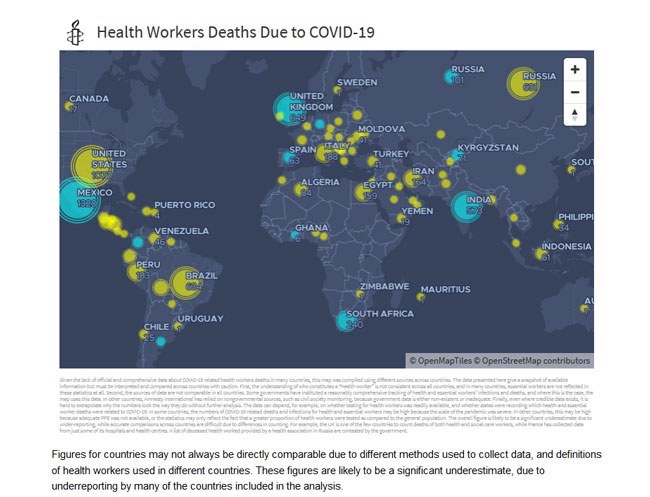650x497 pixels.
Task: Select the India cyan circle marker
Action: (x=465, y=206)
